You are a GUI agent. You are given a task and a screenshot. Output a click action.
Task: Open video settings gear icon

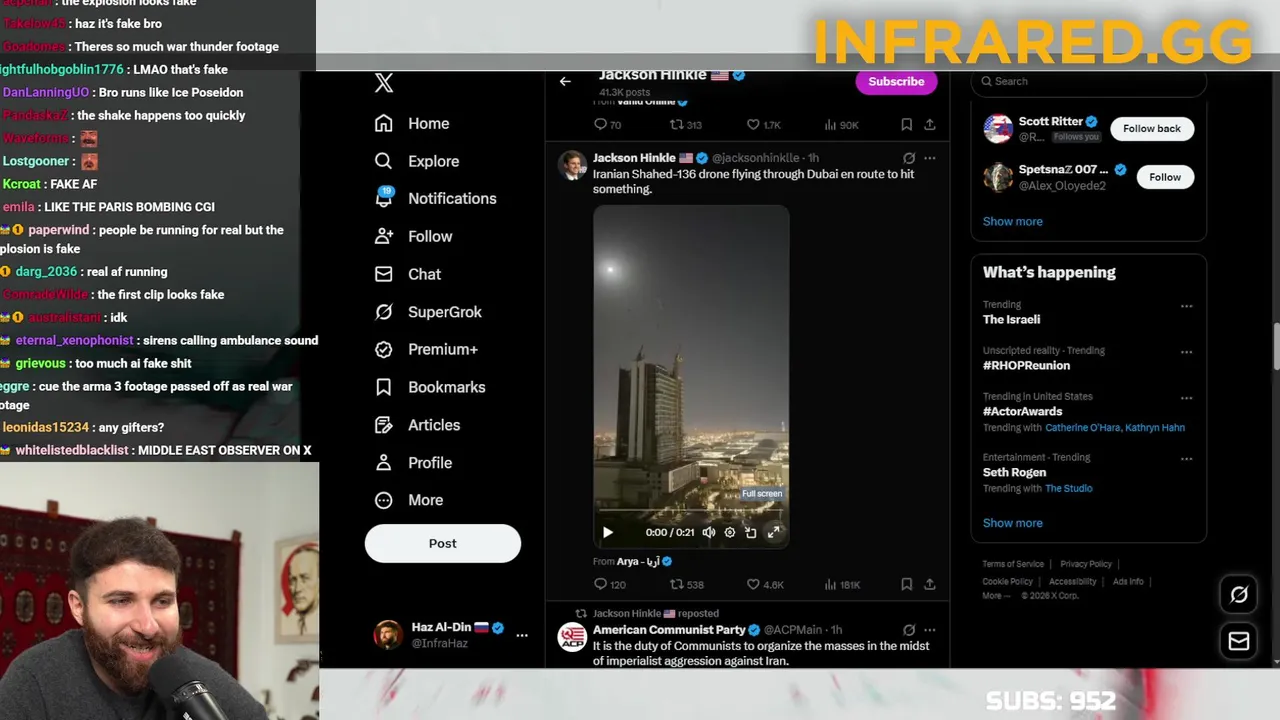click(x=730, y=533)
